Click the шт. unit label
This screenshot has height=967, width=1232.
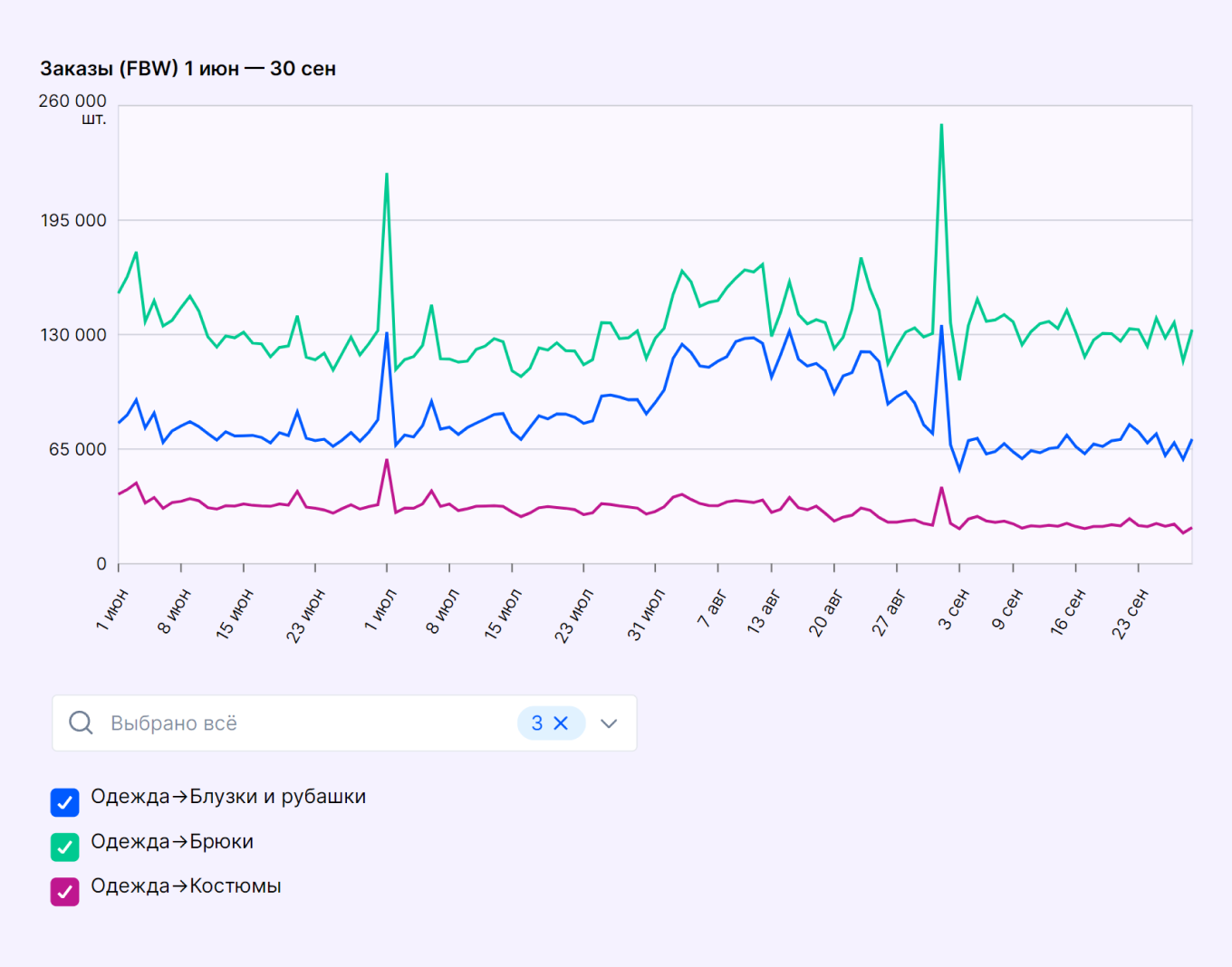click(x=94, y=119)
